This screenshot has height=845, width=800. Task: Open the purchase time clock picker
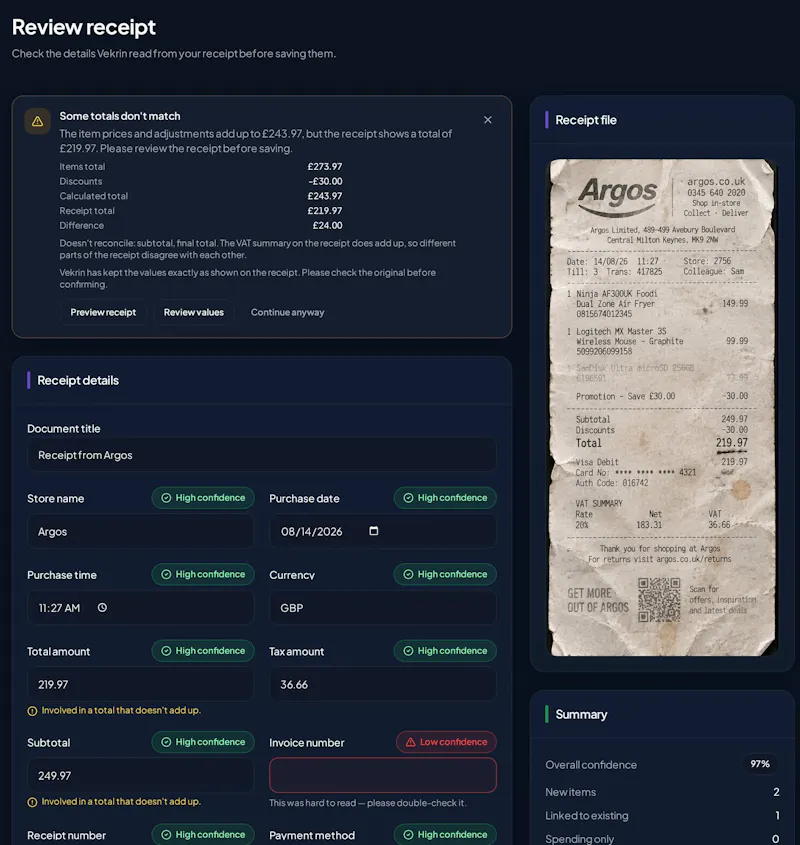[102, 607]
